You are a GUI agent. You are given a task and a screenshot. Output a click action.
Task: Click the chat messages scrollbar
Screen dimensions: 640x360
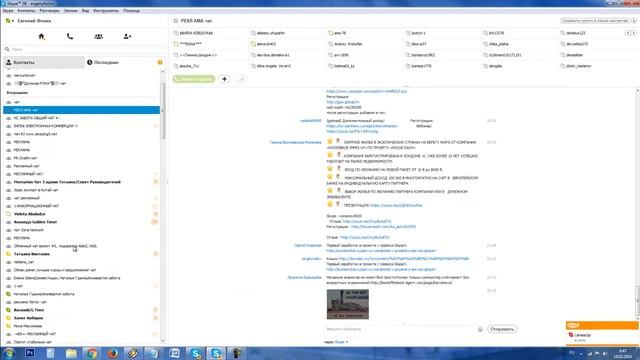[x=637, y=302]
